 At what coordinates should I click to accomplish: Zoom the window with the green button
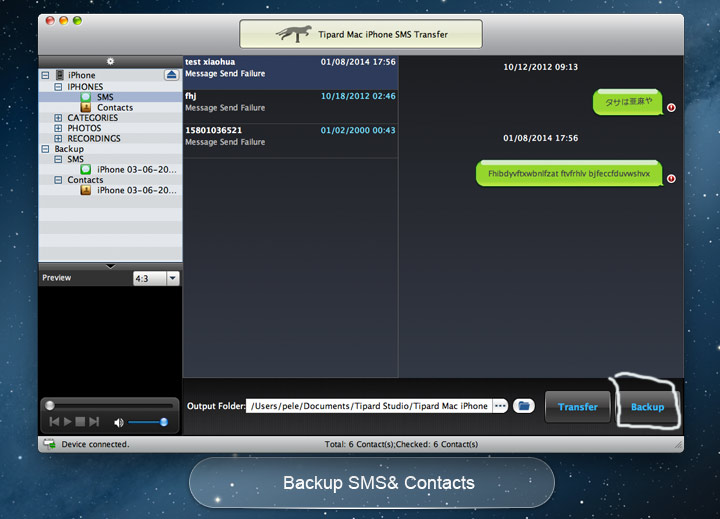coord(78,20)
